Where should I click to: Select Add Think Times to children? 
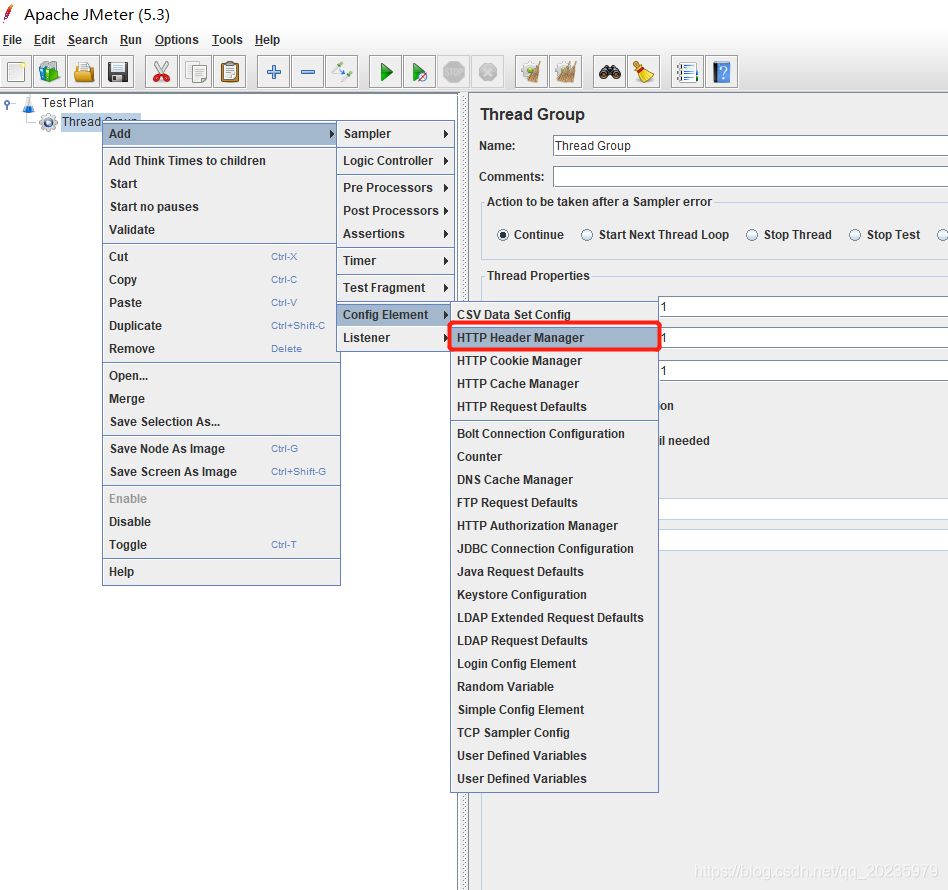[x=221, y=161]
